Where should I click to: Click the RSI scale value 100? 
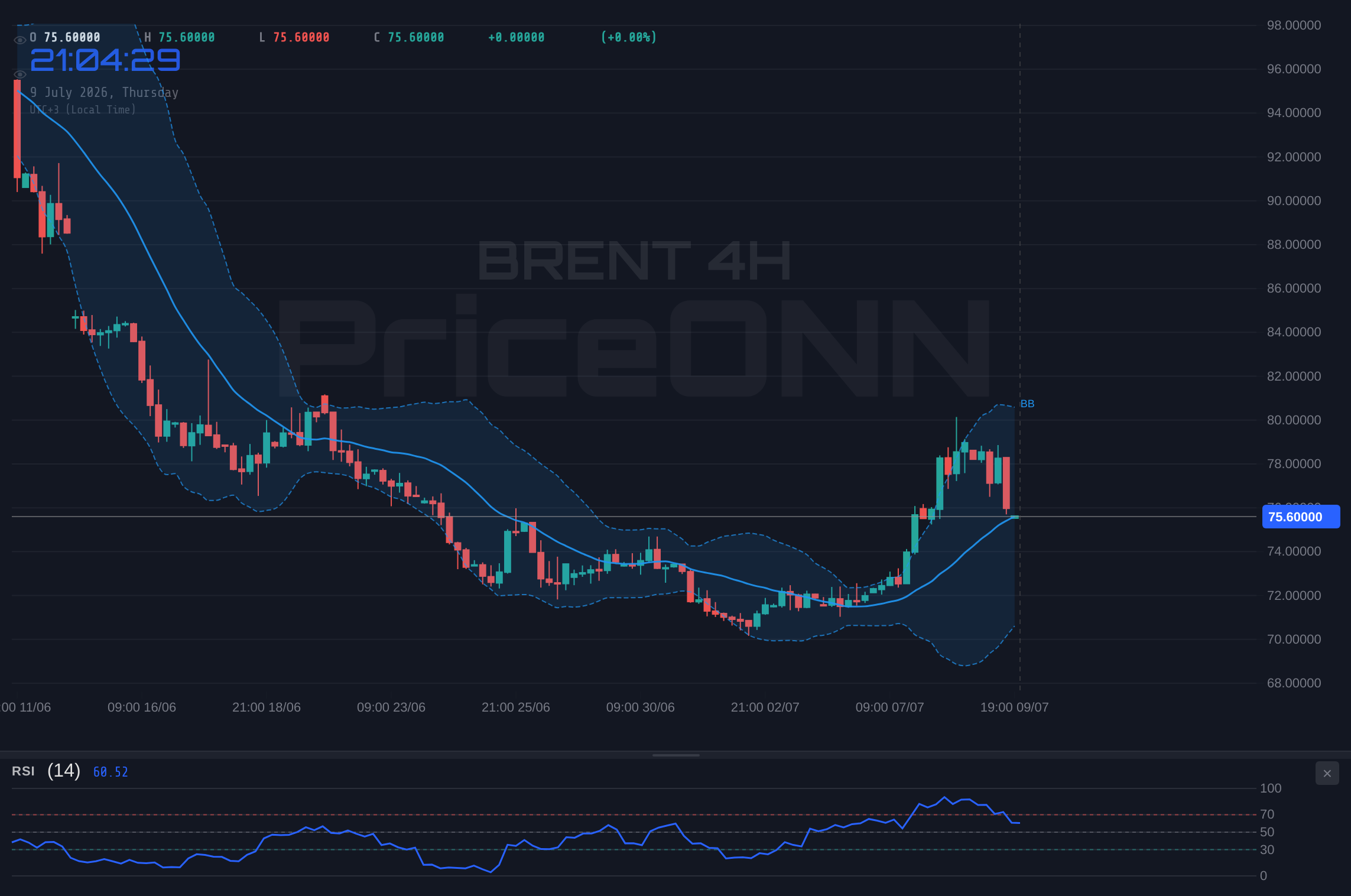(1271, 788)
